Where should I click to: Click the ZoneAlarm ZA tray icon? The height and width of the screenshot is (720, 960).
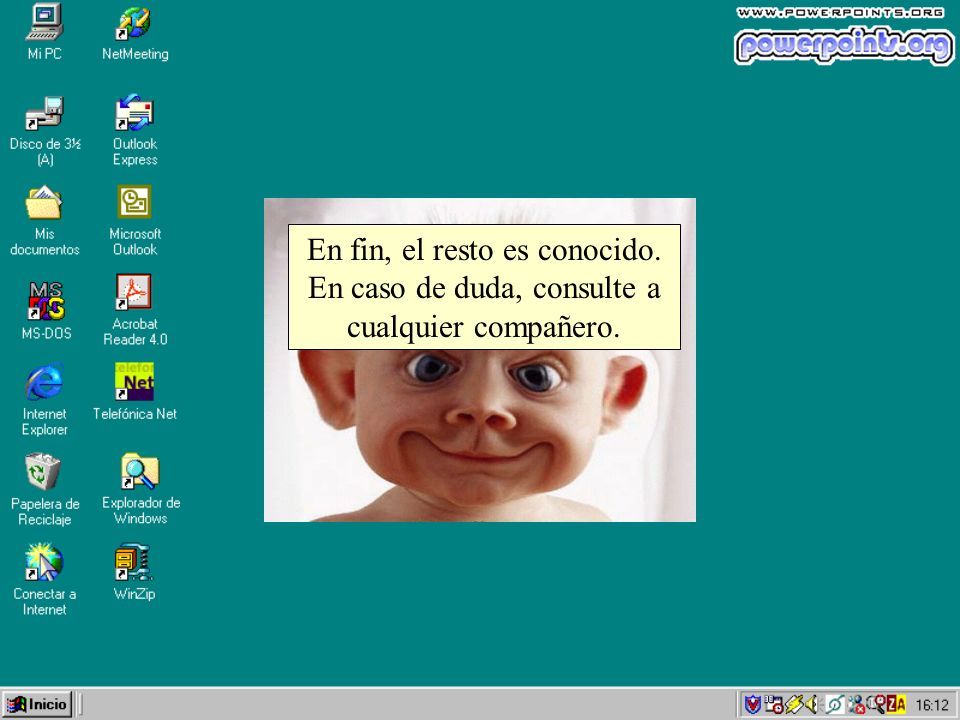point(896,705)
